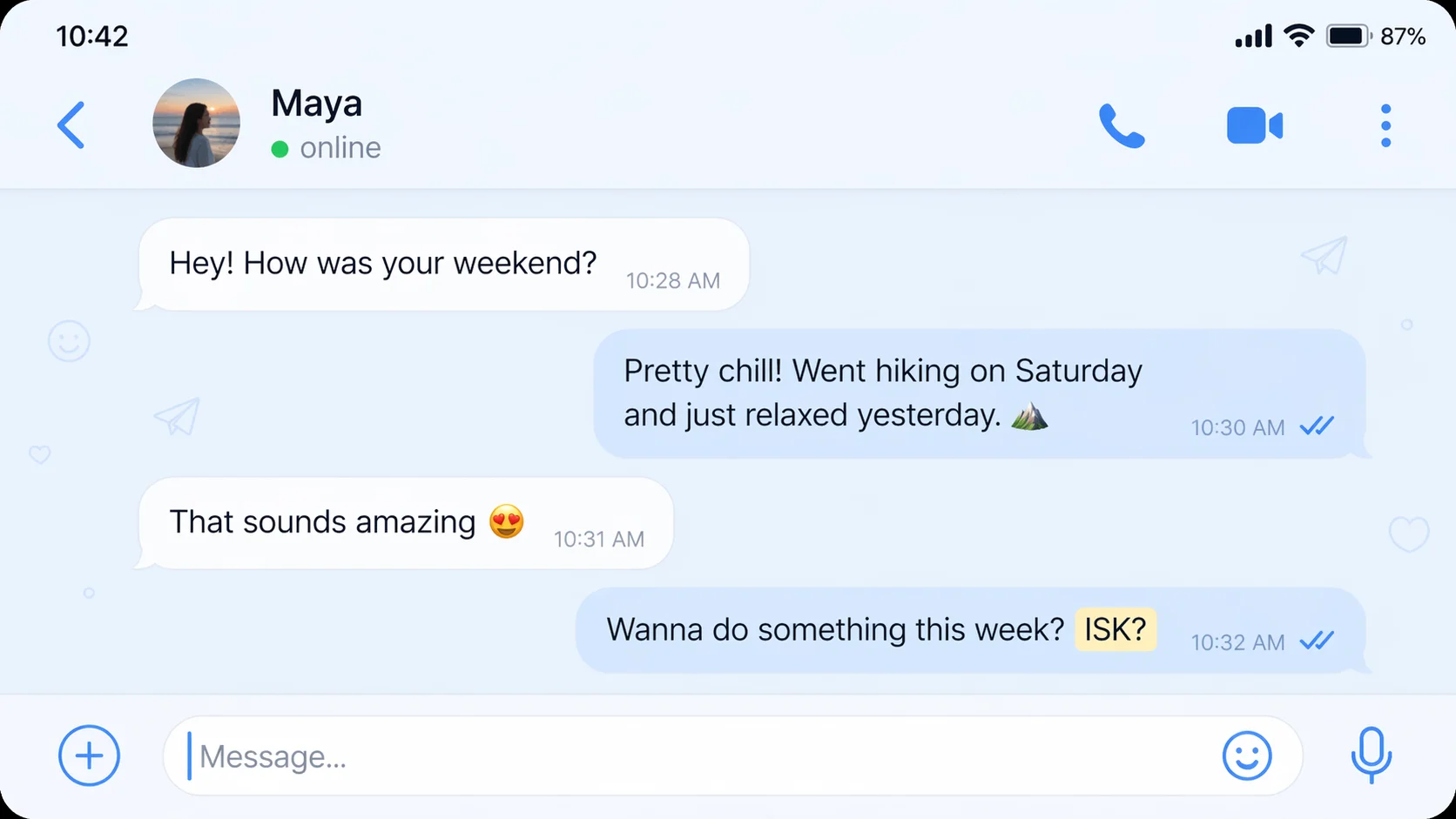The height and width of the screenshot is (819, 1456).
Task: Select the "Hey! How was your weekend?" message
Action: 383,263
